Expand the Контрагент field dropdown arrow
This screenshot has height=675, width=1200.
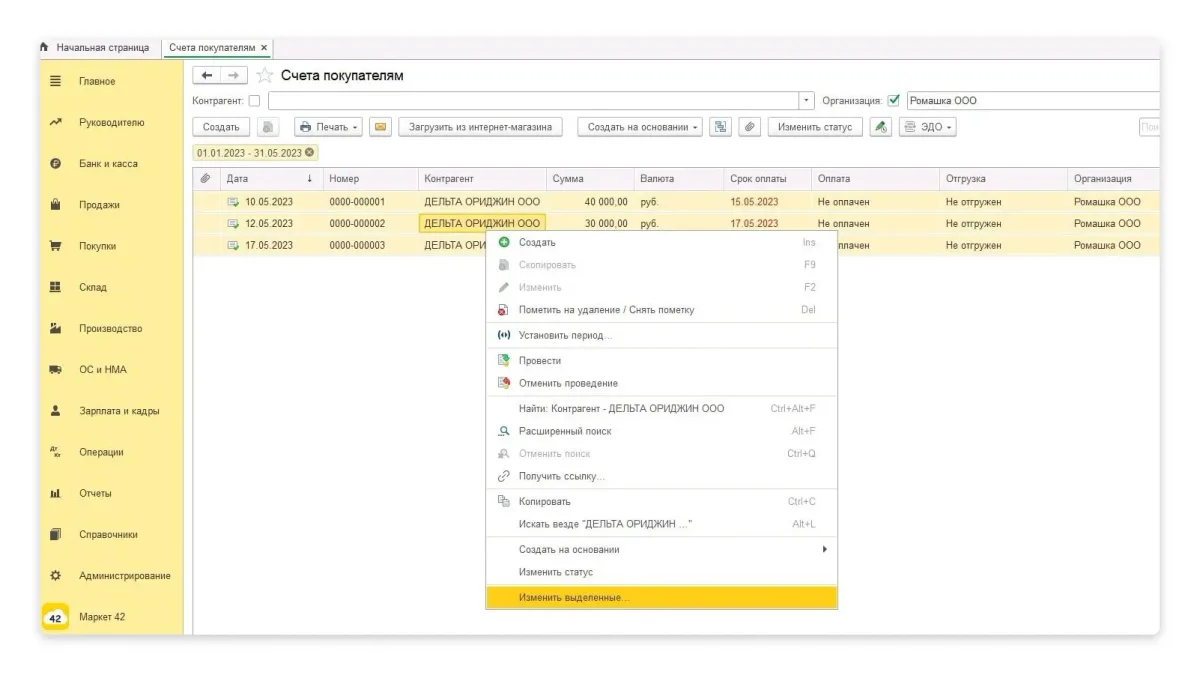(x=807, y=101)
